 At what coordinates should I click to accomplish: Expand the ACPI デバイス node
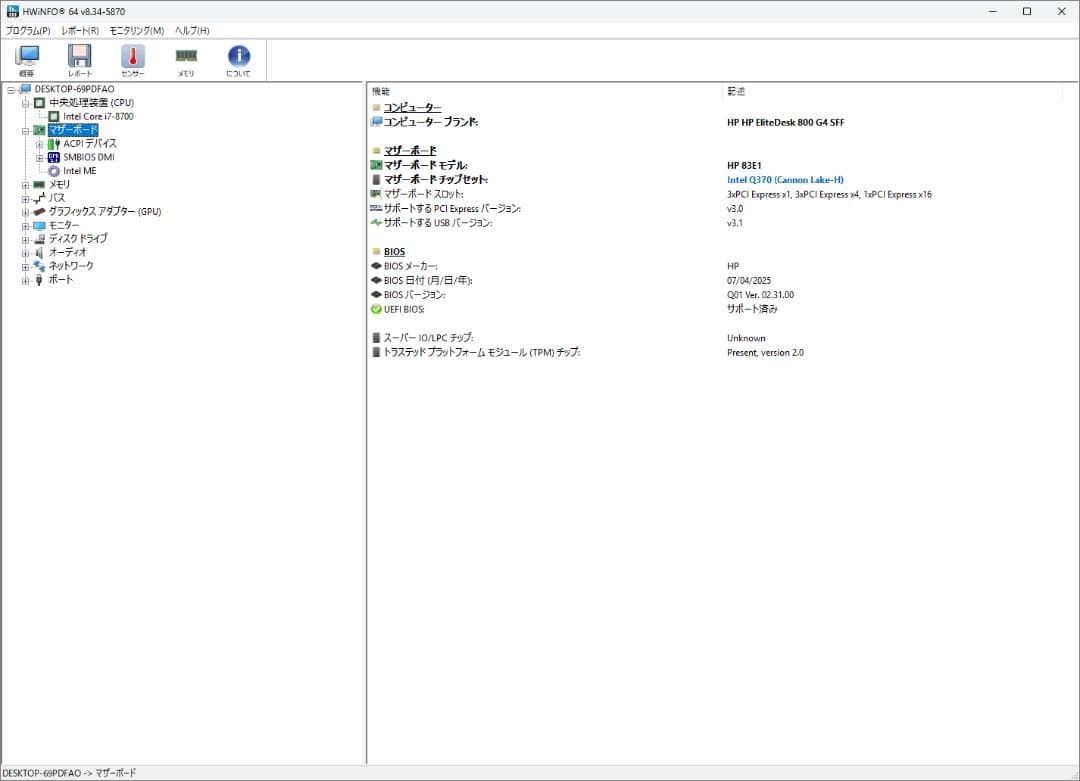coord(37,144)
